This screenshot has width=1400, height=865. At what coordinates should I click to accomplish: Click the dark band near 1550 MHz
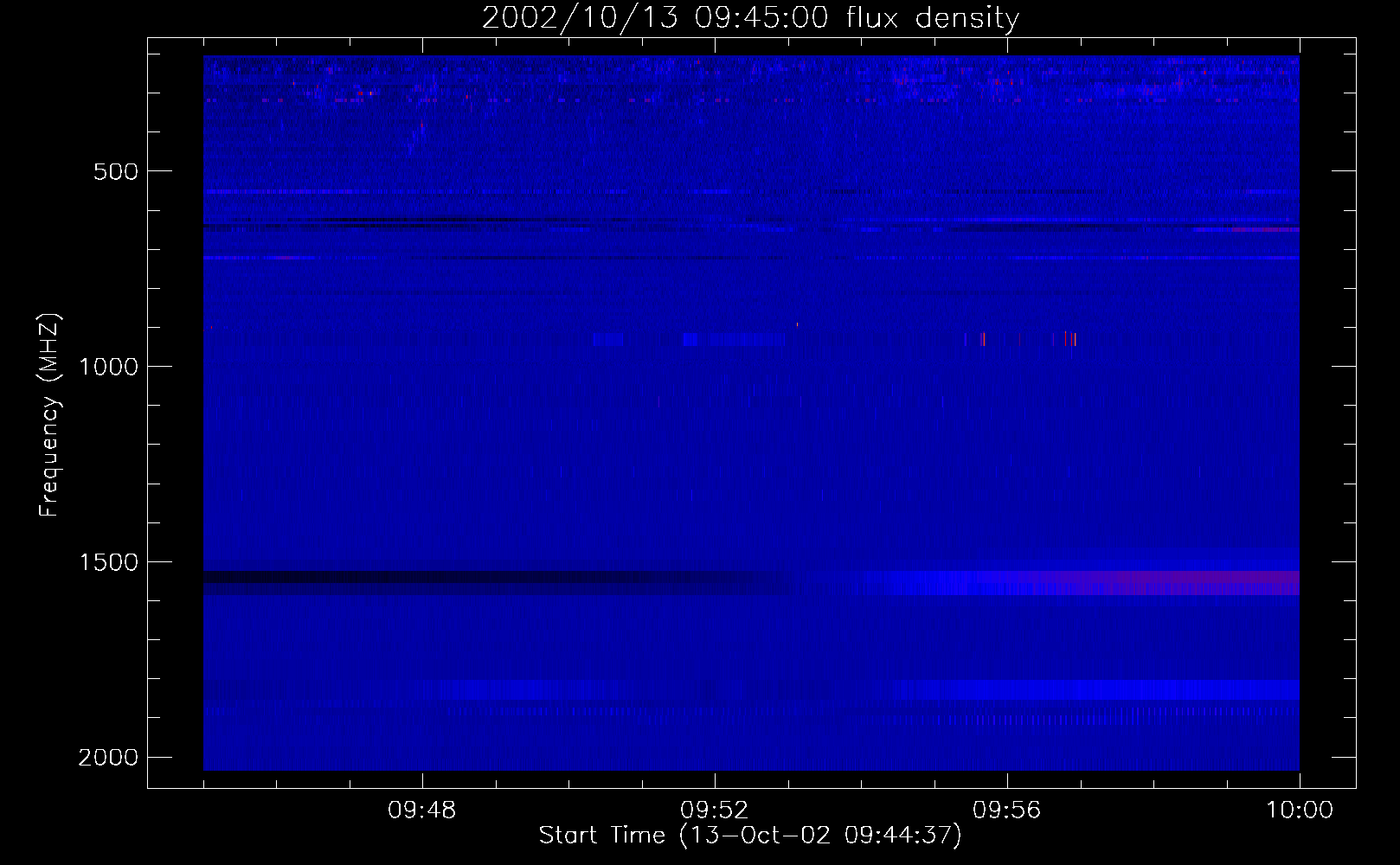click(x=495, y=582)
